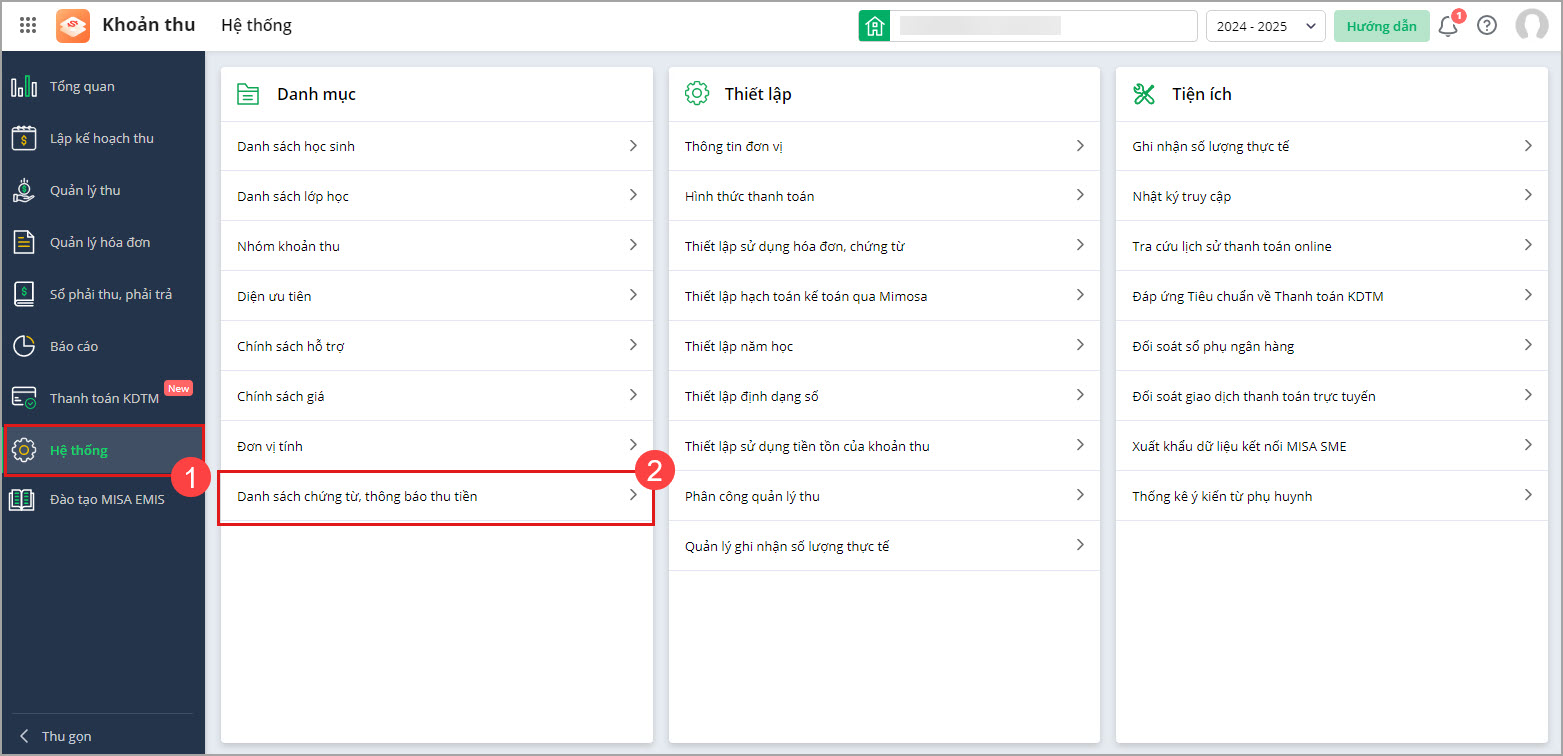Open Đối soát giao dịch thanh toán trực tuyến
The image size is (1563, 756).
1332,396
